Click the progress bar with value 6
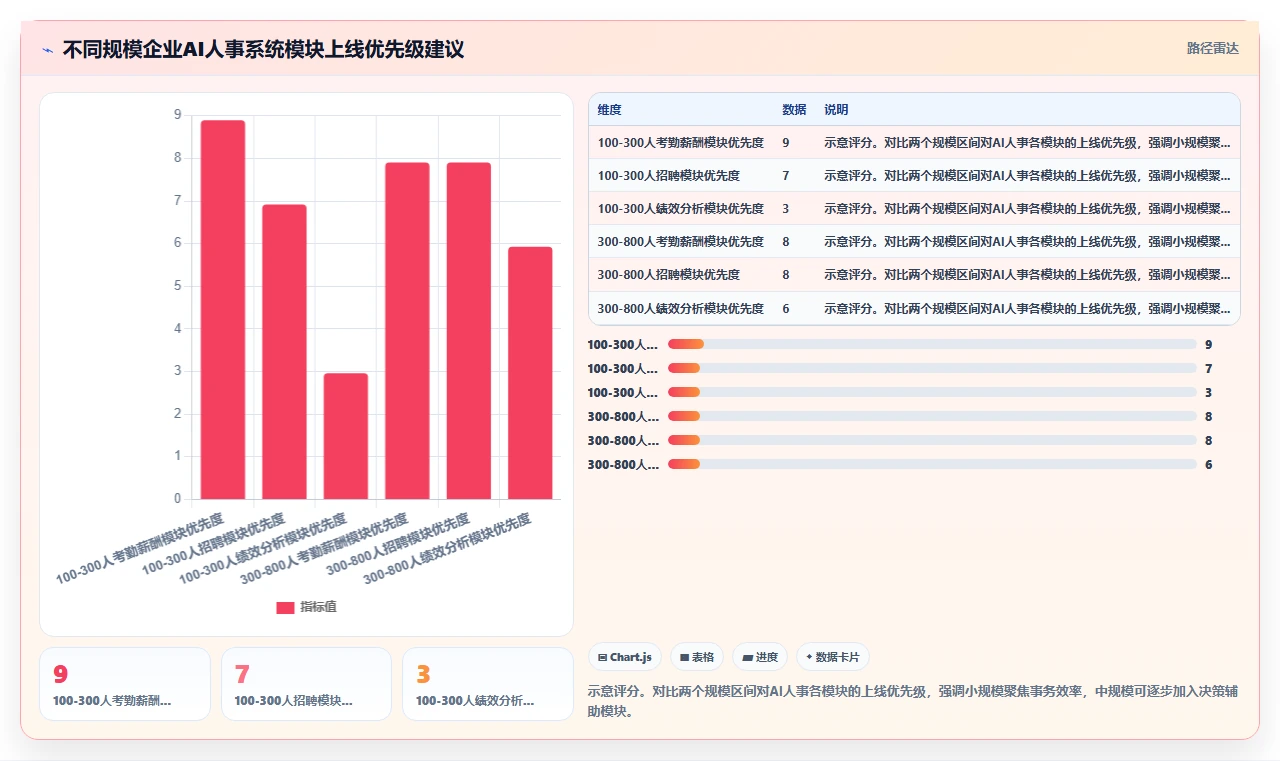The height and width of the screenshot is (761, 1280). (x=932, y=464)
